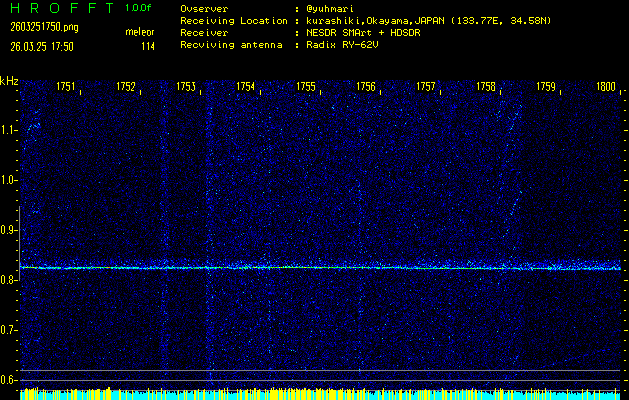This screenshot has width=629, height=400.
Task: Click the Receiving Location label
Action: click(234, 21)
